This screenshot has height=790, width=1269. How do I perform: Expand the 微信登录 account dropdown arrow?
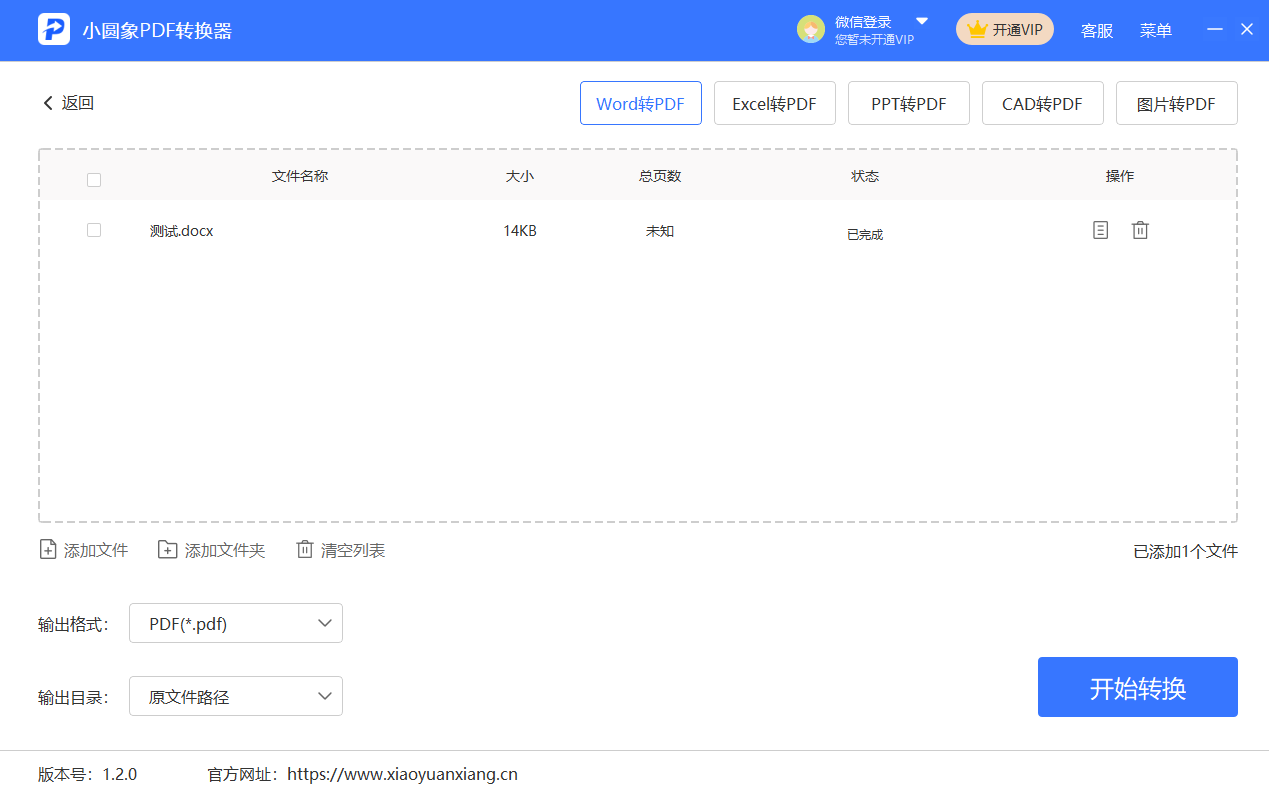point(922,21)
